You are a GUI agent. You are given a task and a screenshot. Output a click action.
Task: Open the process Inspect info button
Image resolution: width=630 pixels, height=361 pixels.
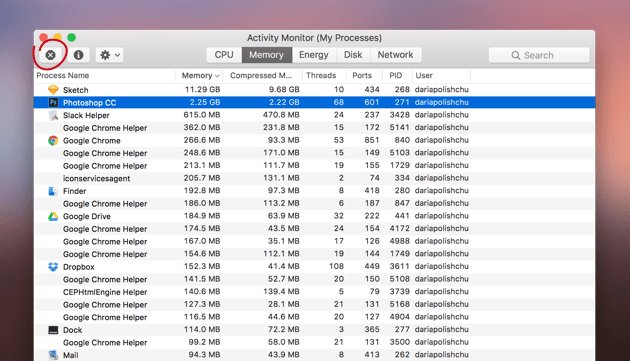(x=78, y=55)
